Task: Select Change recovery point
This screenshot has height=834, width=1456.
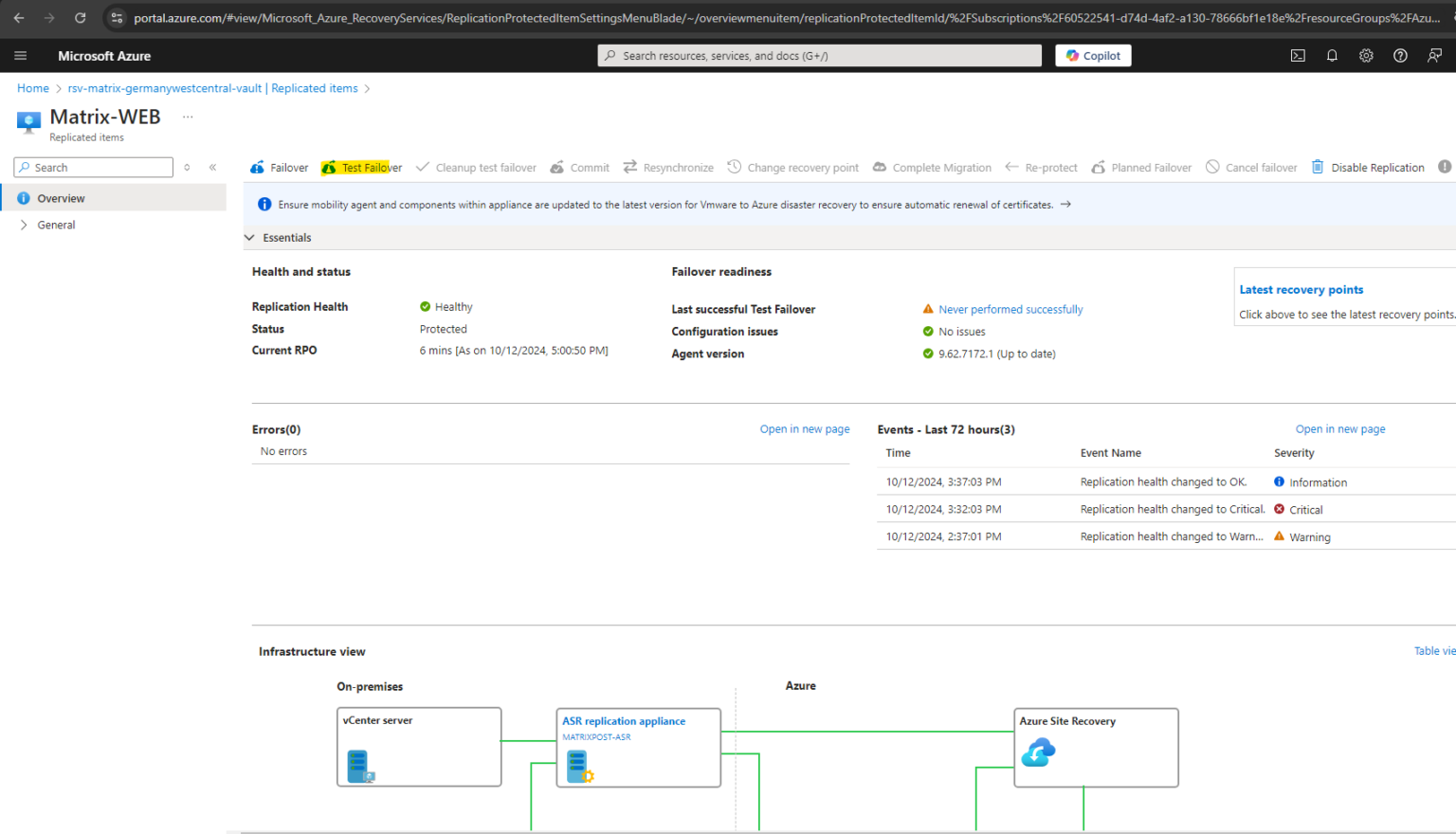Action: coord(803,167)
